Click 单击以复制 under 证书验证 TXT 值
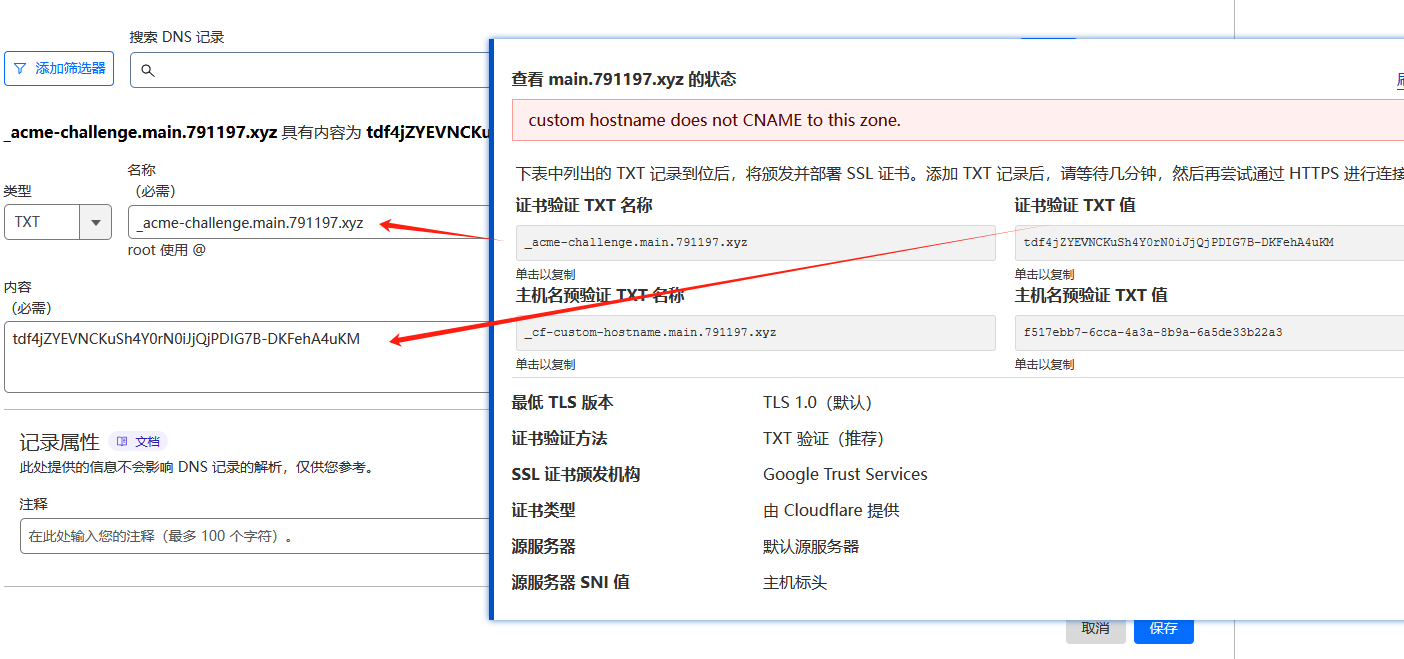Image resolution: width=1404 pixels, height=659 pixels. [x=1044, y=274]
